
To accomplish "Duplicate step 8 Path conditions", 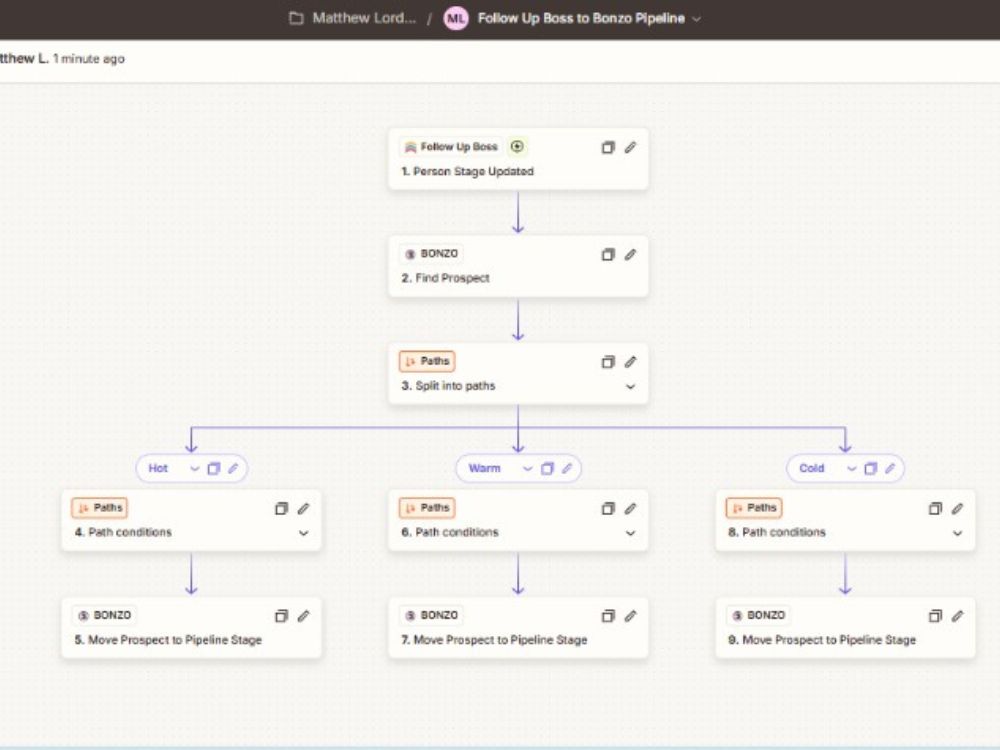I will pos(935,508).
